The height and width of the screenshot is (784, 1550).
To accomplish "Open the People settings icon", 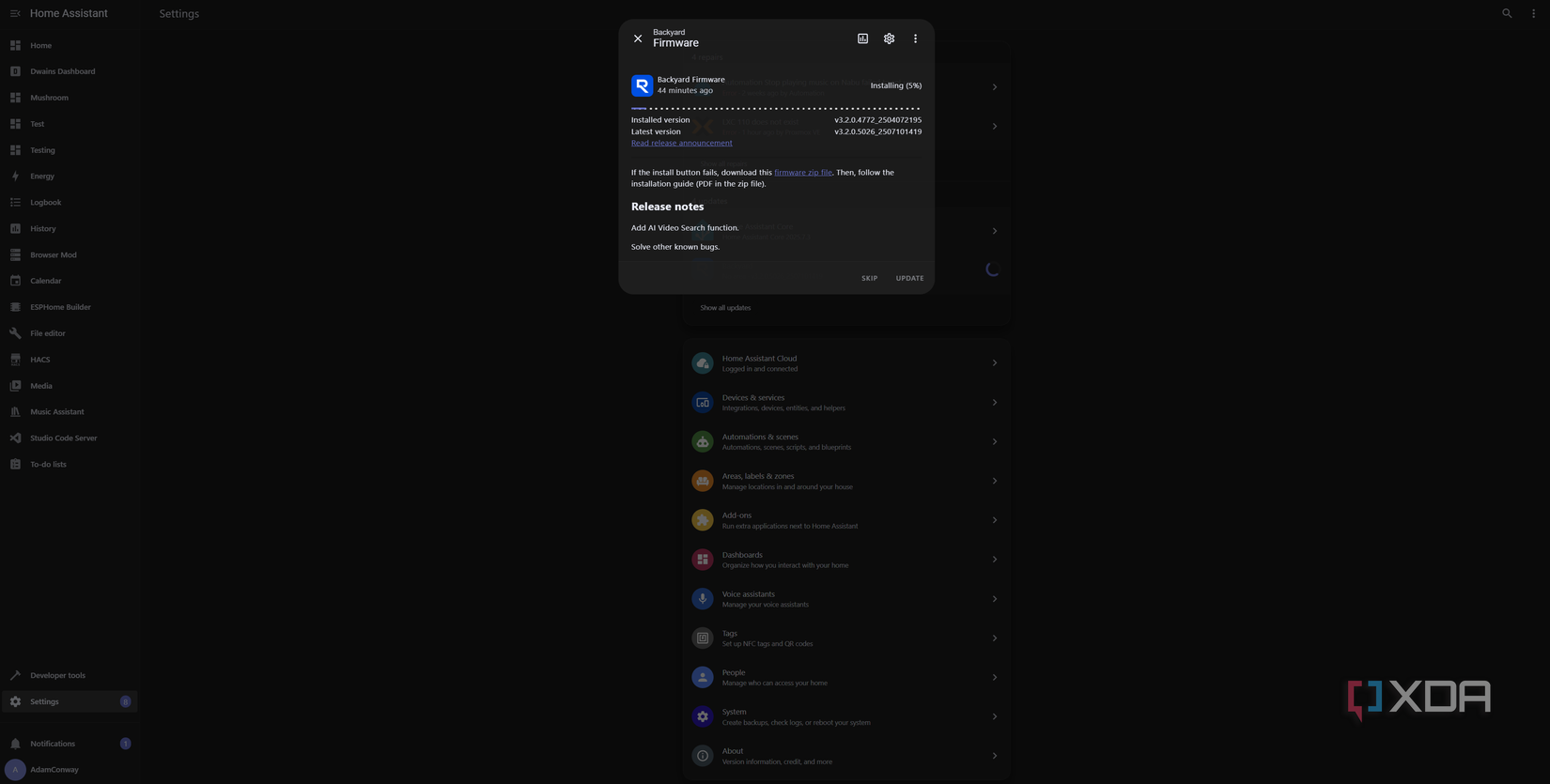I will pos(703,677).
